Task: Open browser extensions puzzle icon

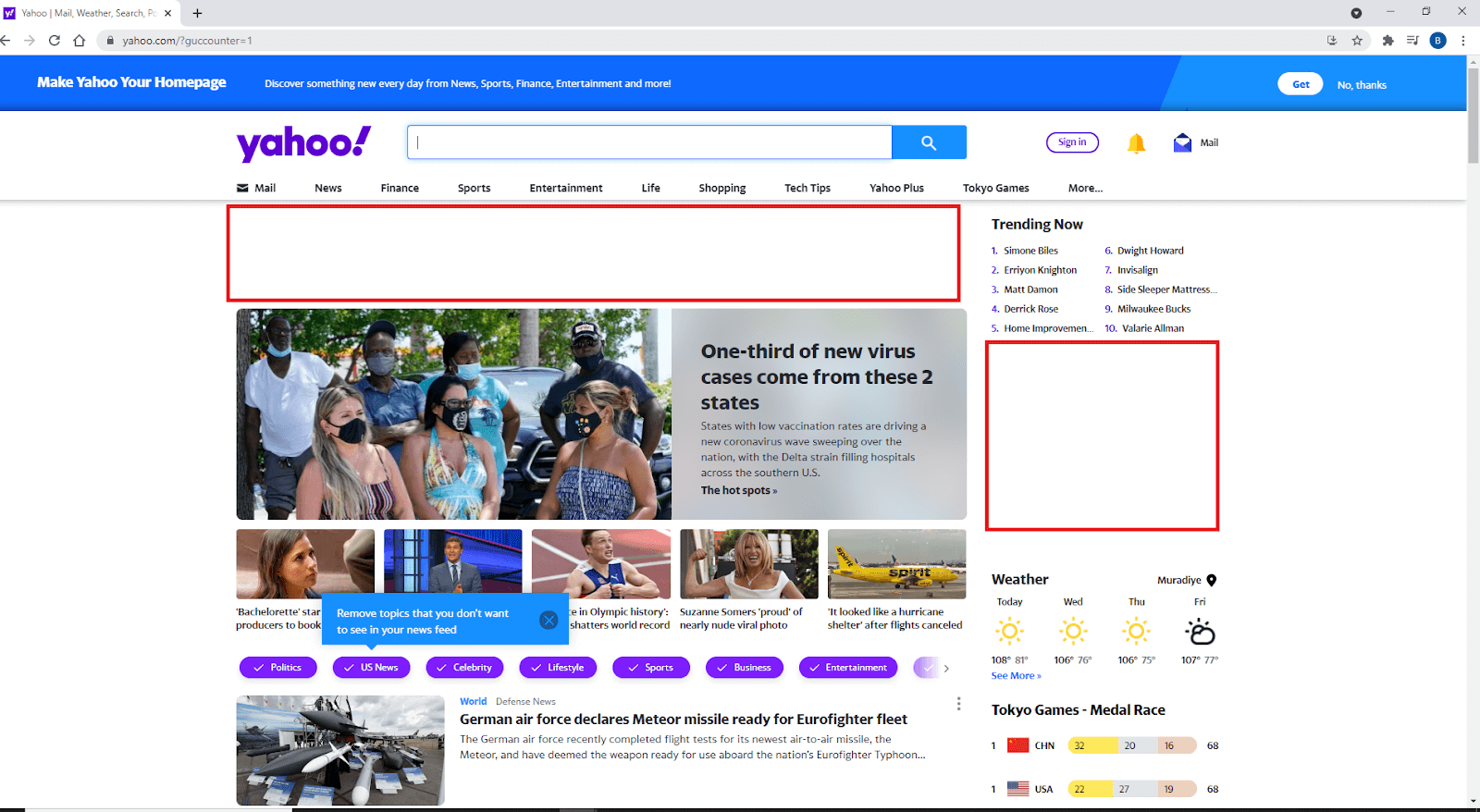Action: 1387,41
